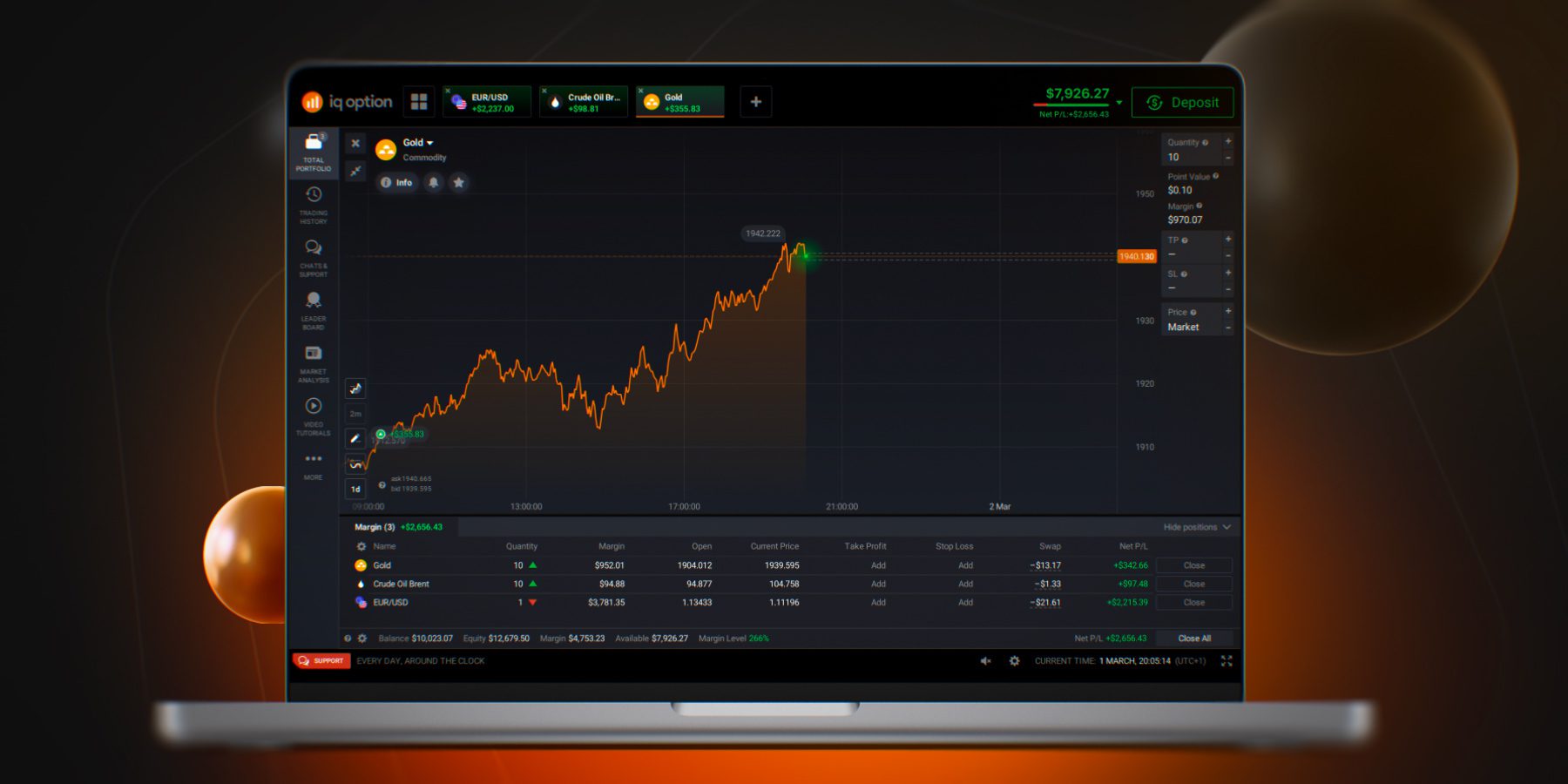
Task: Click the 1940.130 current price marker
Action: pos(1137,256)
